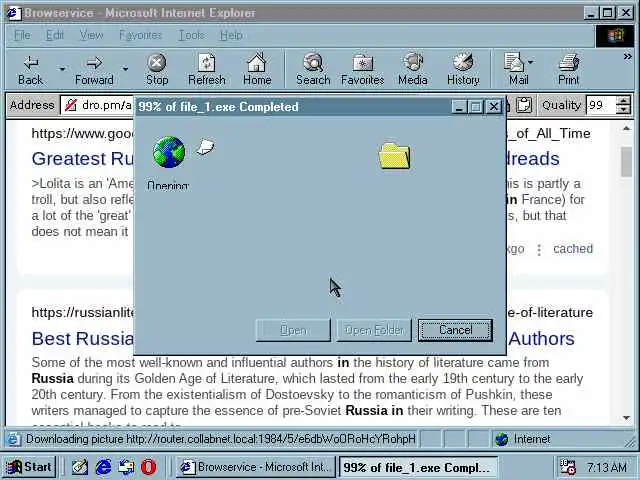
Task: Open the Greatest Russian result link
Action: point(82,159)
